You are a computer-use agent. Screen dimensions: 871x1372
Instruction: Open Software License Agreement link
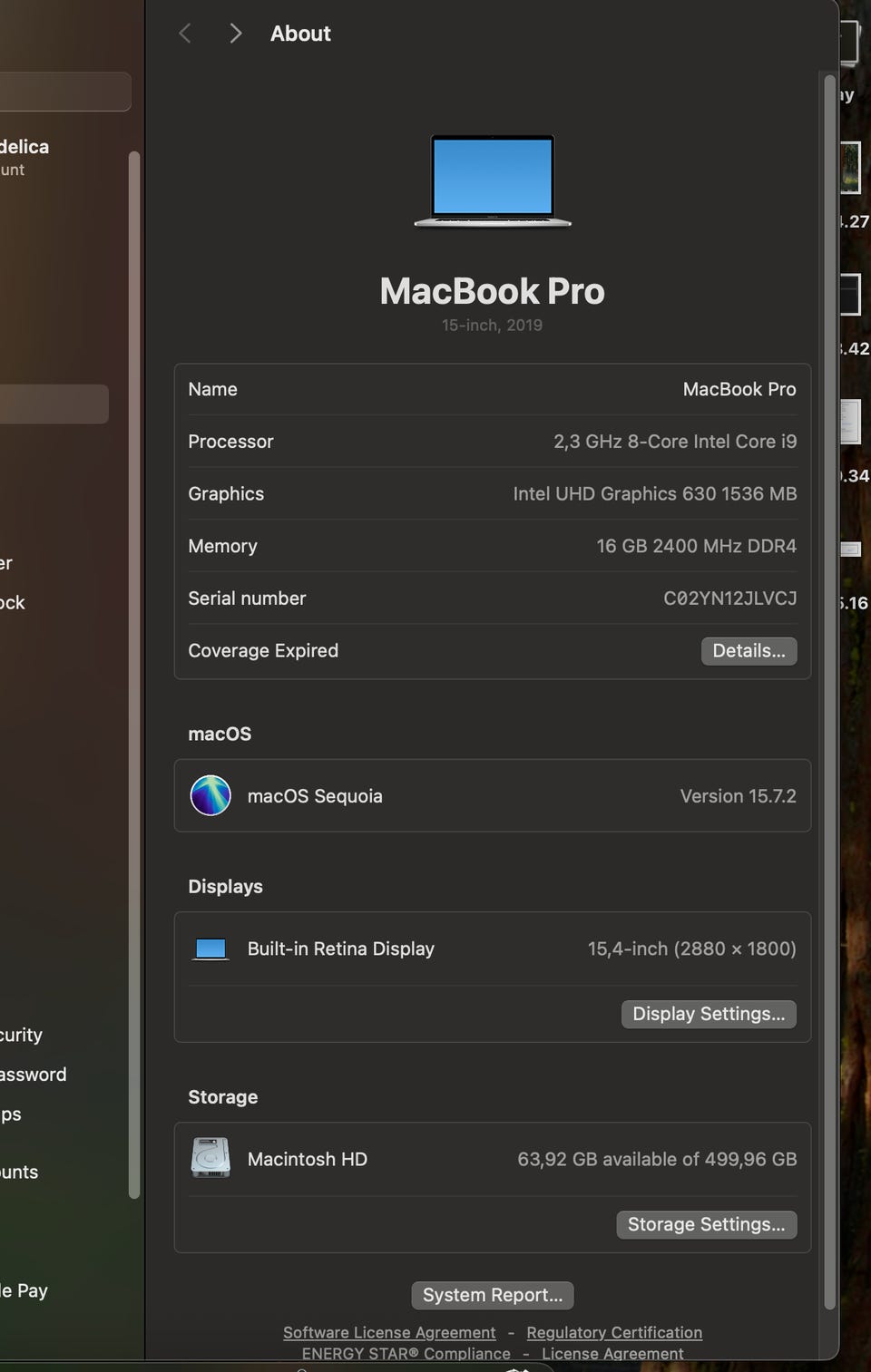click(389, 1332)
